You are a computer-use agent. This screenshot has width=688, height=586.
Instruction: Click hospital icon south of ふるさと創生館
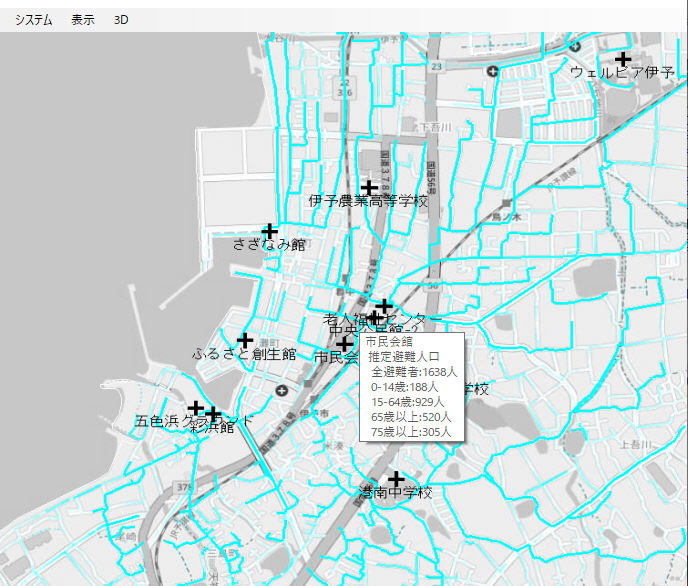282,390
